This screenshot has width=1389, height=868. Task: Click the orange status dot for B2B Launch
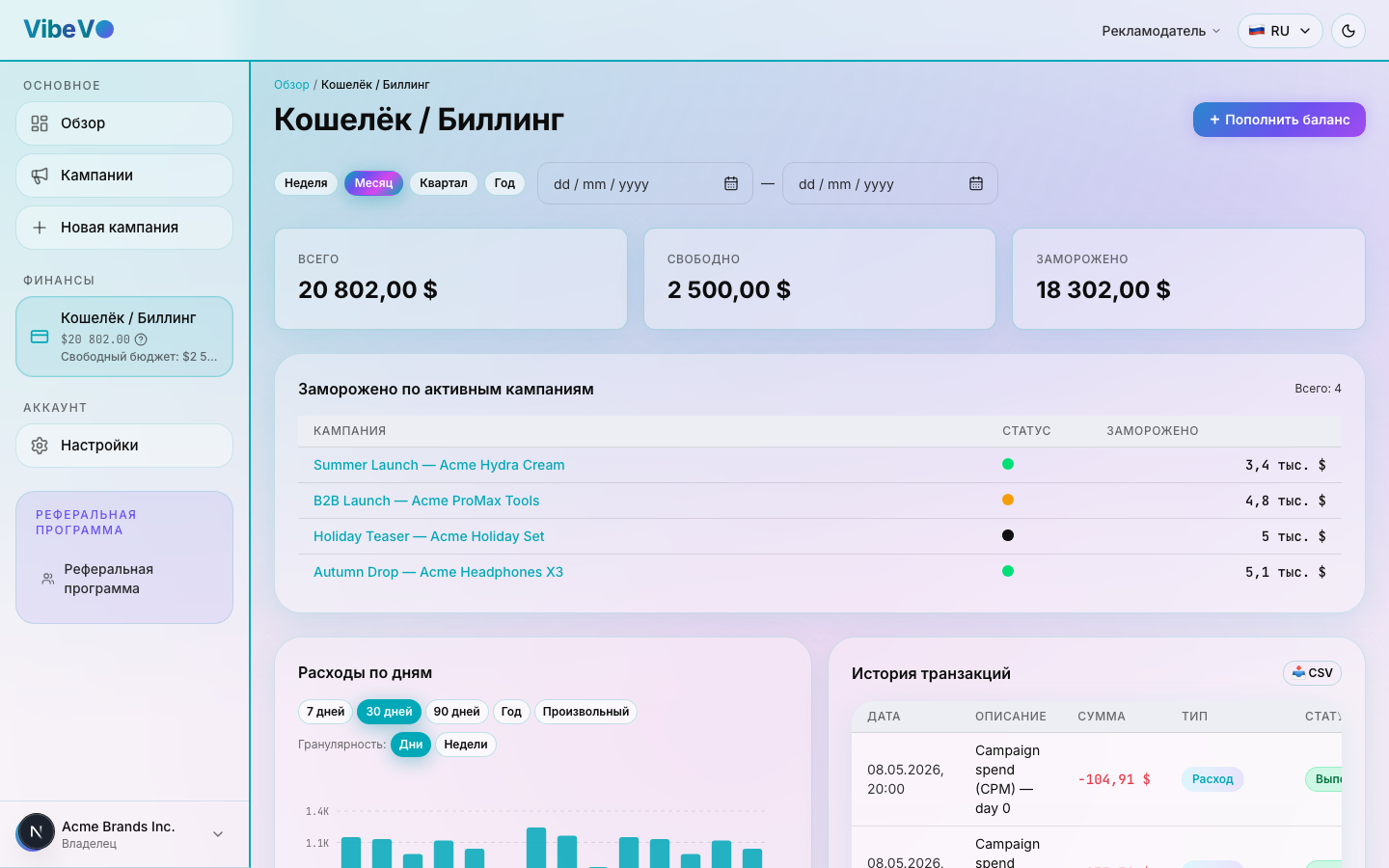pos(1008,500)
